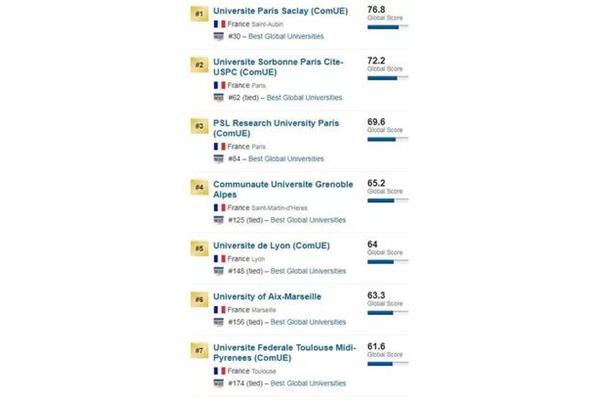Click the ranking shield icon beside #30
This screenshot has width=600, height=400.
tap(218, 36)
